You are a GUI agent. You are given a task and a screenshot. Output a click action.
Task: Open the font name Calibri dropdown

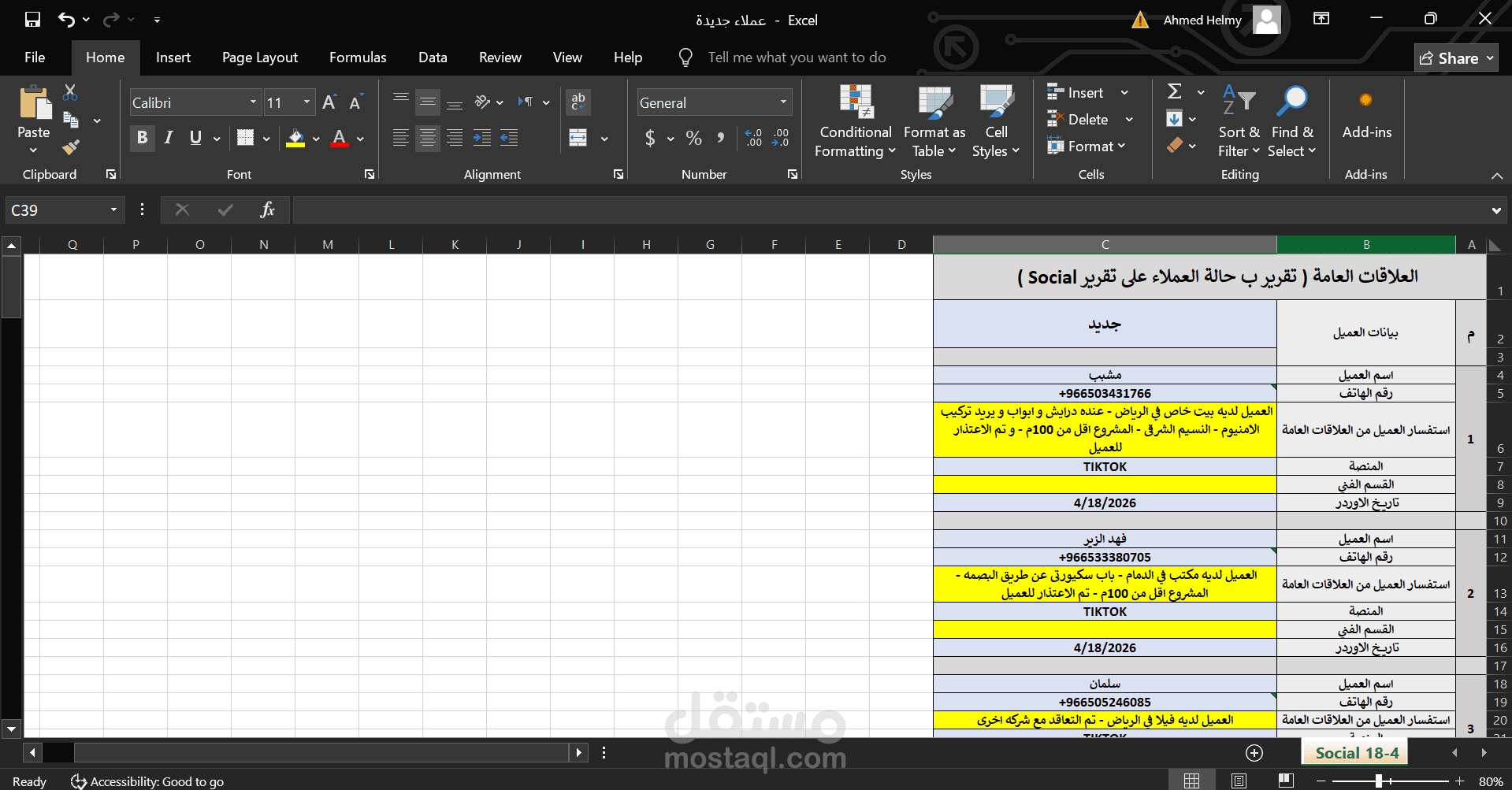(253, 102)
